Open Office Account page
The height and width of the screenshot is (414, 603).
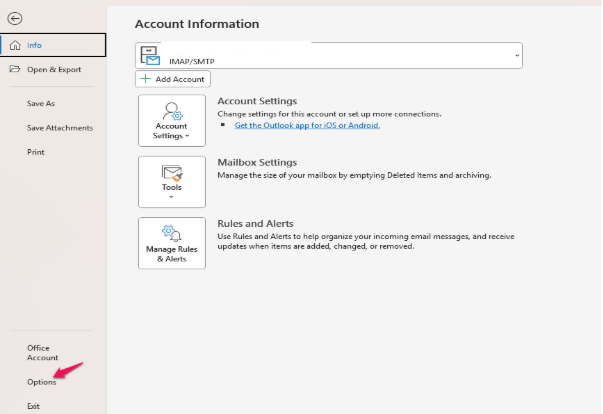(x=42, y=353)
